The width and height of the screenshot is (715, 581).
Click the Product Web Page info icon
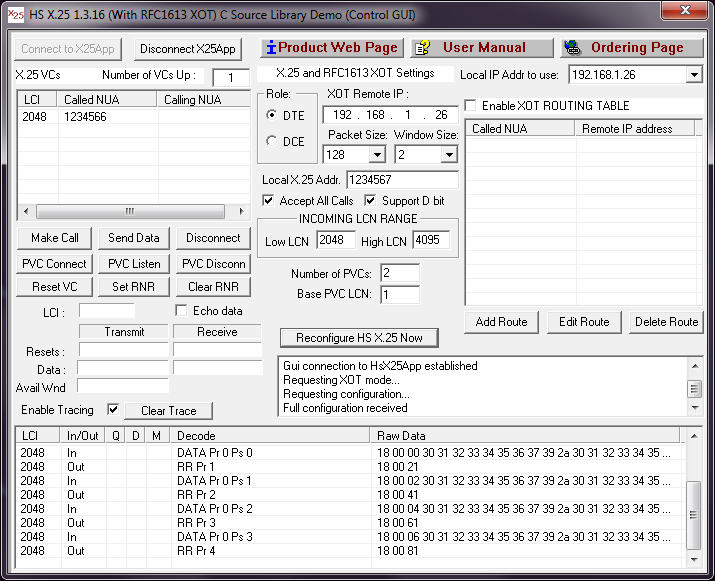[x=271, y=48]
